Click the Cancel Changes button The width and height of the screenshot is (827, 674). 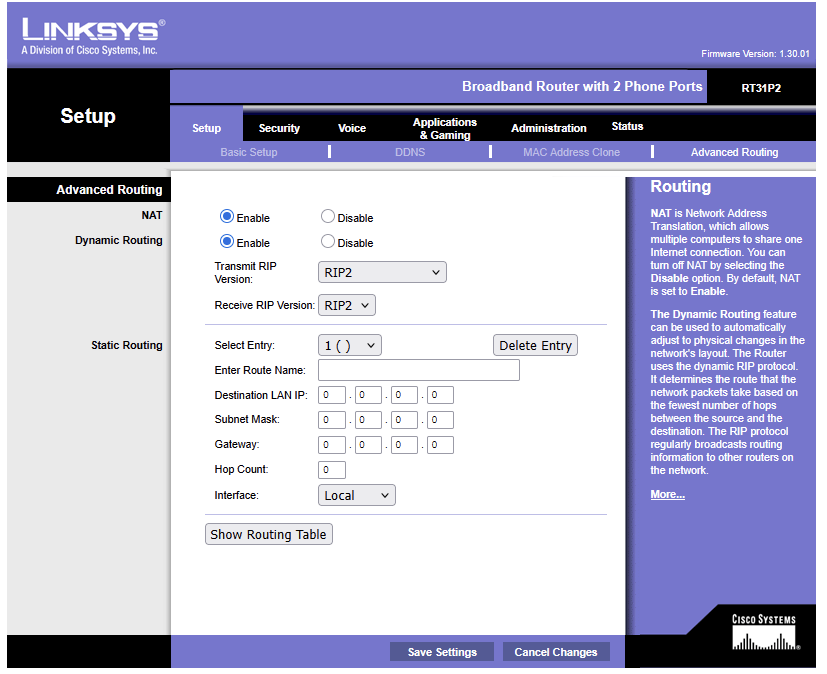point(556,652)
